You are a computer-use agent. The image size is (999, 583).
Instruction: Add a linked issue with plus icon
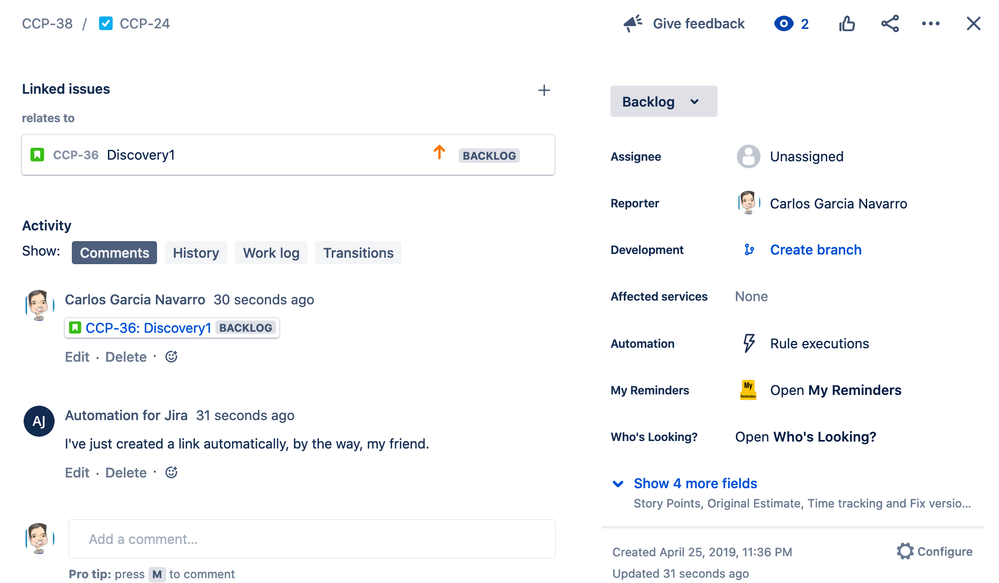click(x=544, y=90)
